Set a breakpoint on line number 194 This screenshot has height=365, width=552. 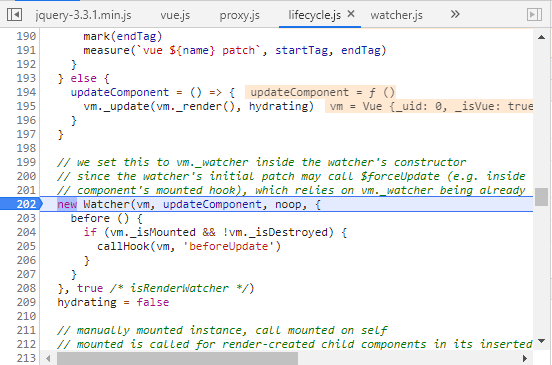tap(26, 92)
